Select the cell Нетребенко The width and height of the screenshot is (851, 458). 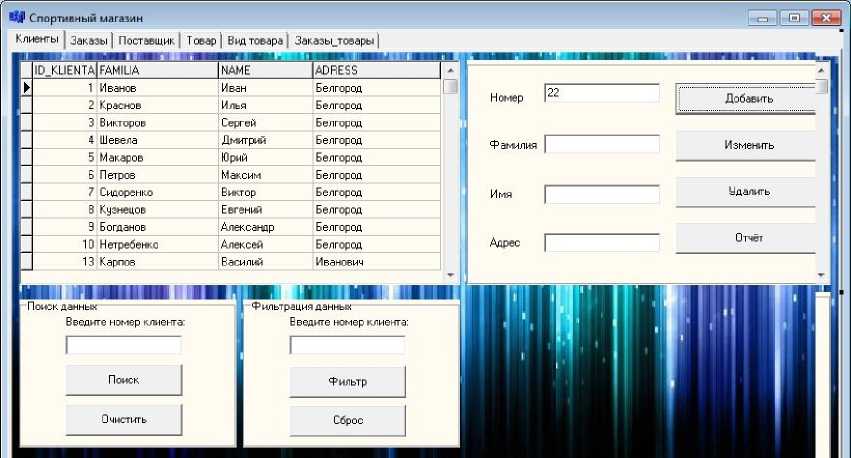157,244
